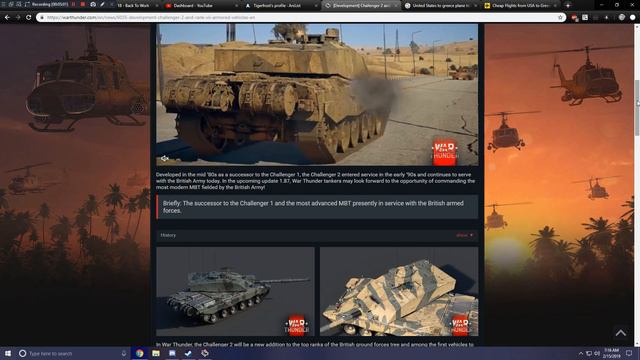
Task: Open the taskbar clock and date
Action: click(611, 353)
